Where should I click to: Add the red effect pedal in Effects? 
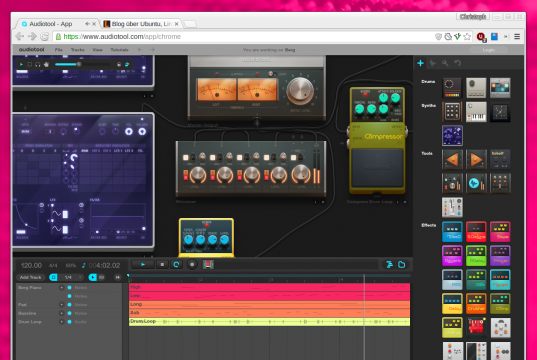(476, 232)
